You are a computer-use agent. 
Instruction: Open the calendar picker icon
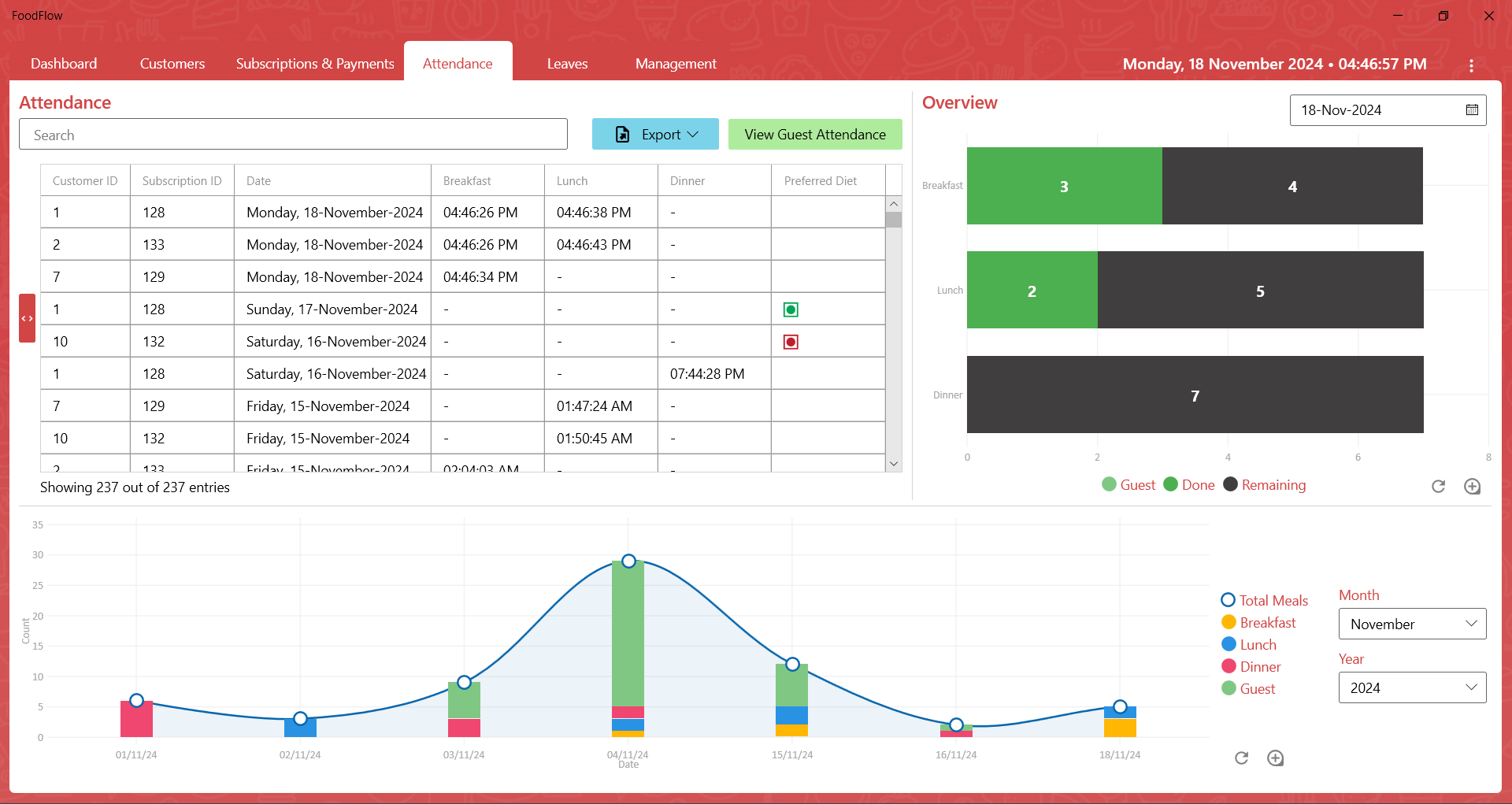tap(1472, 110)
